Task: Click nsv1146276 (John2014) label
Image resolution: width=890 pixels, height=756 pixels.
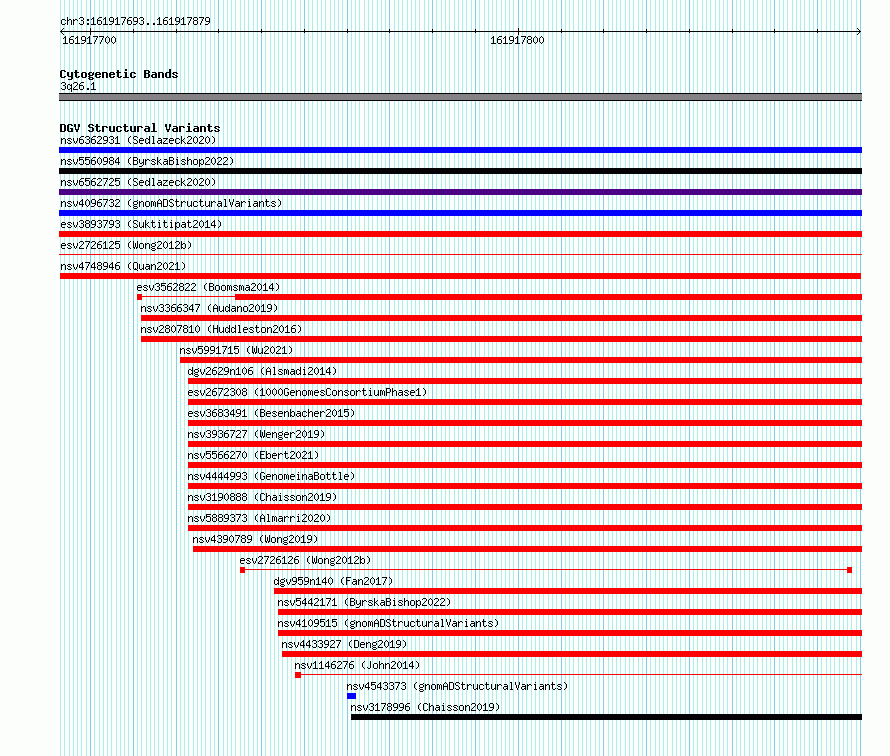Action: click(357, 665)
